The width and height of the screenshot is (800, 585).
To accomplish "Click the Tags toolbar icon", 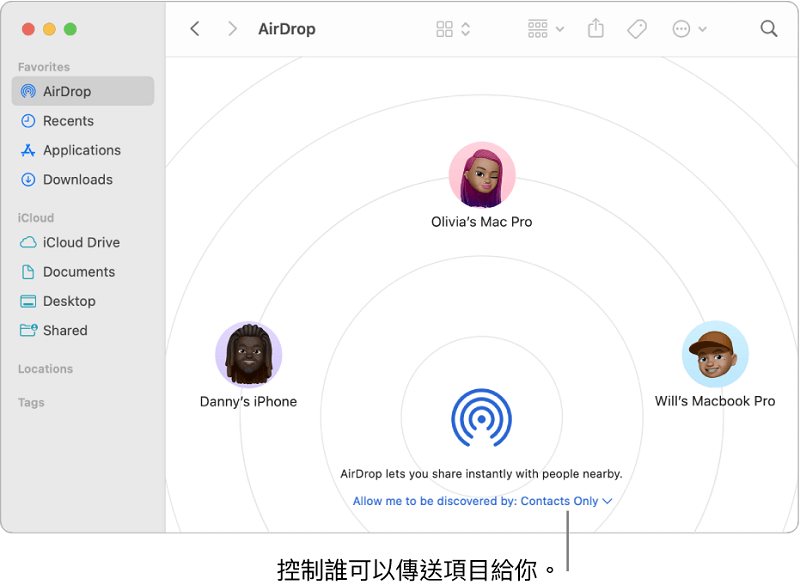I will [x=637, y=29].
